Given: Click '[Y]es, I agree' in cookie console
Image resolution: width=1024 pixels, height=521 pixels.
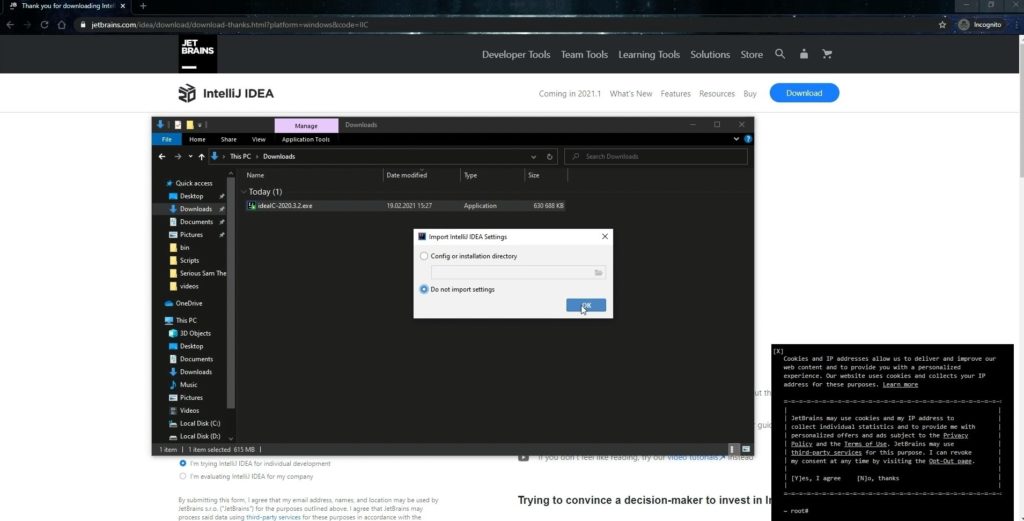Looking at the screenshot, I should (x=816, y=478).
